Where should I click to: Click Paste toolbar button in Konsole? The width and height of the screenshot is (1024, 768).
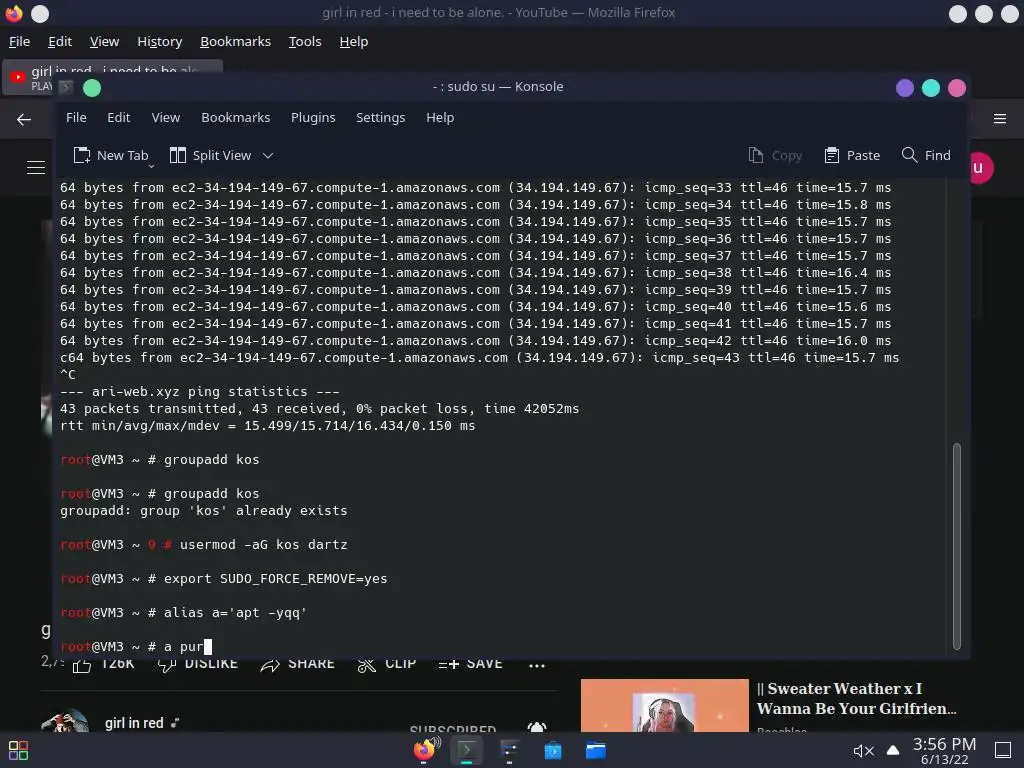[852, 155]
